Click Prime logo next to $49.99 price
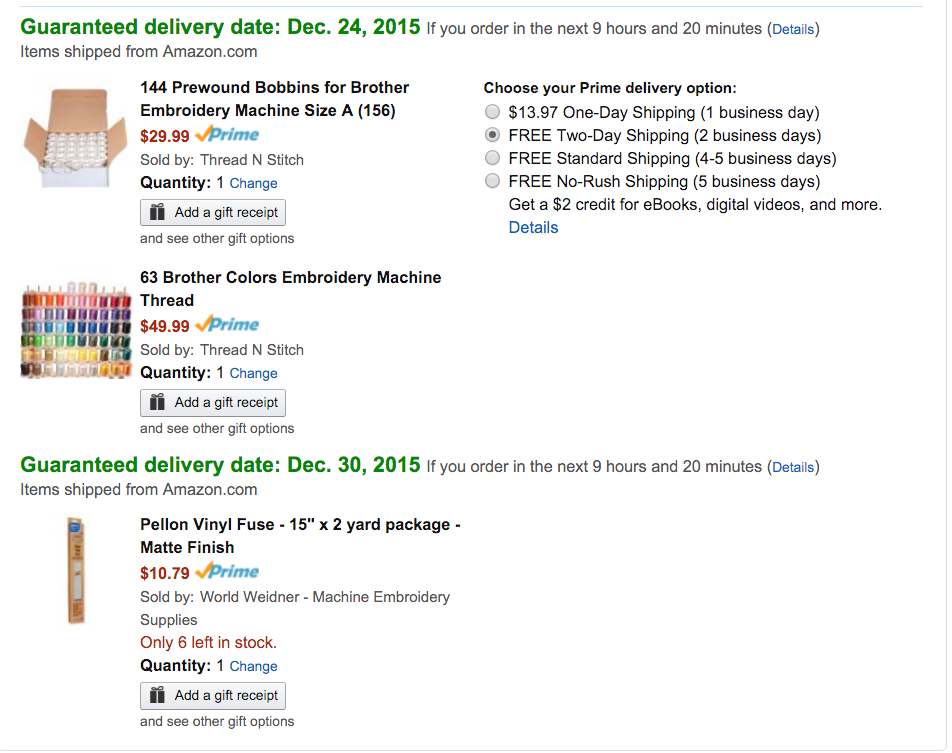Viewport: 952px width, 753px height. [228, 325]
